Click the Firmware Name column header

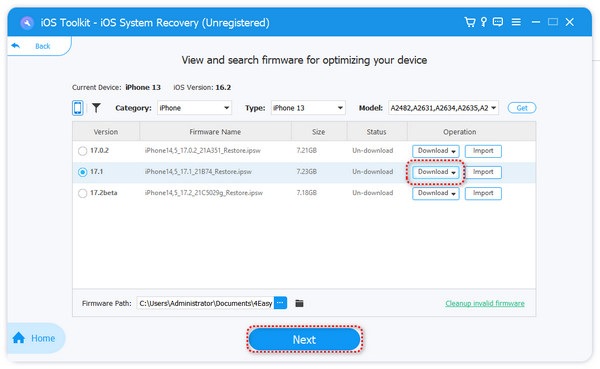215,132
